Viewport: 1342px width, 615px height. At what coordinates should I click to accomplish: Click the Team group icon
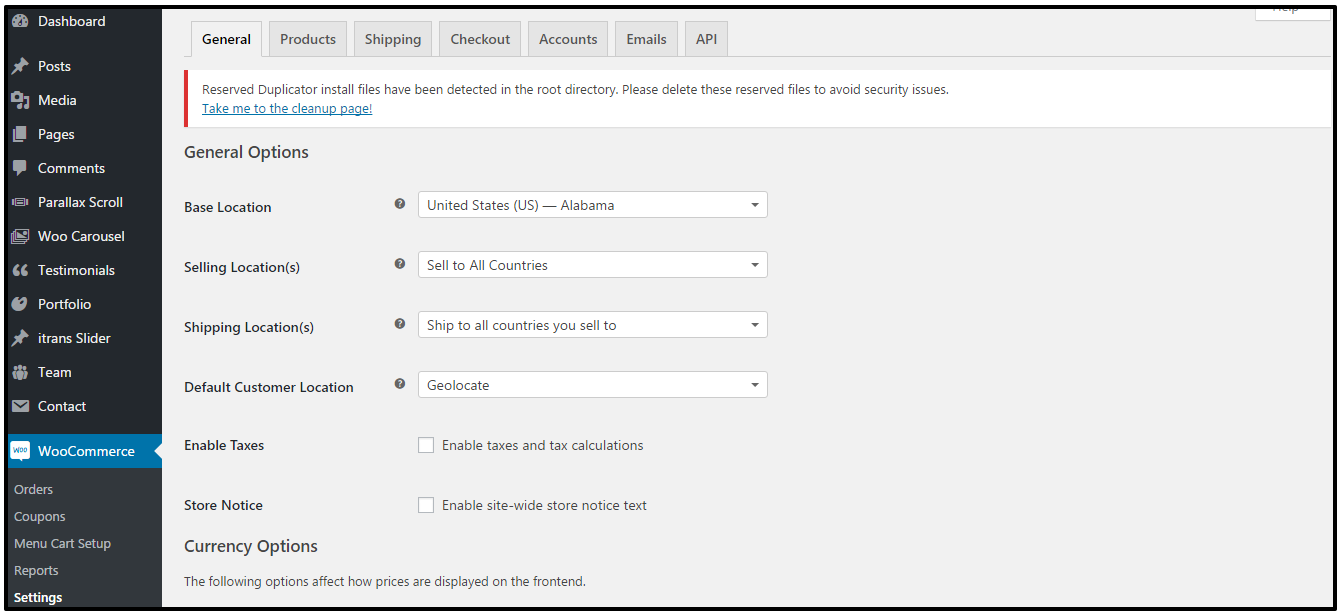pyautogui.click(x=20, y=372)
